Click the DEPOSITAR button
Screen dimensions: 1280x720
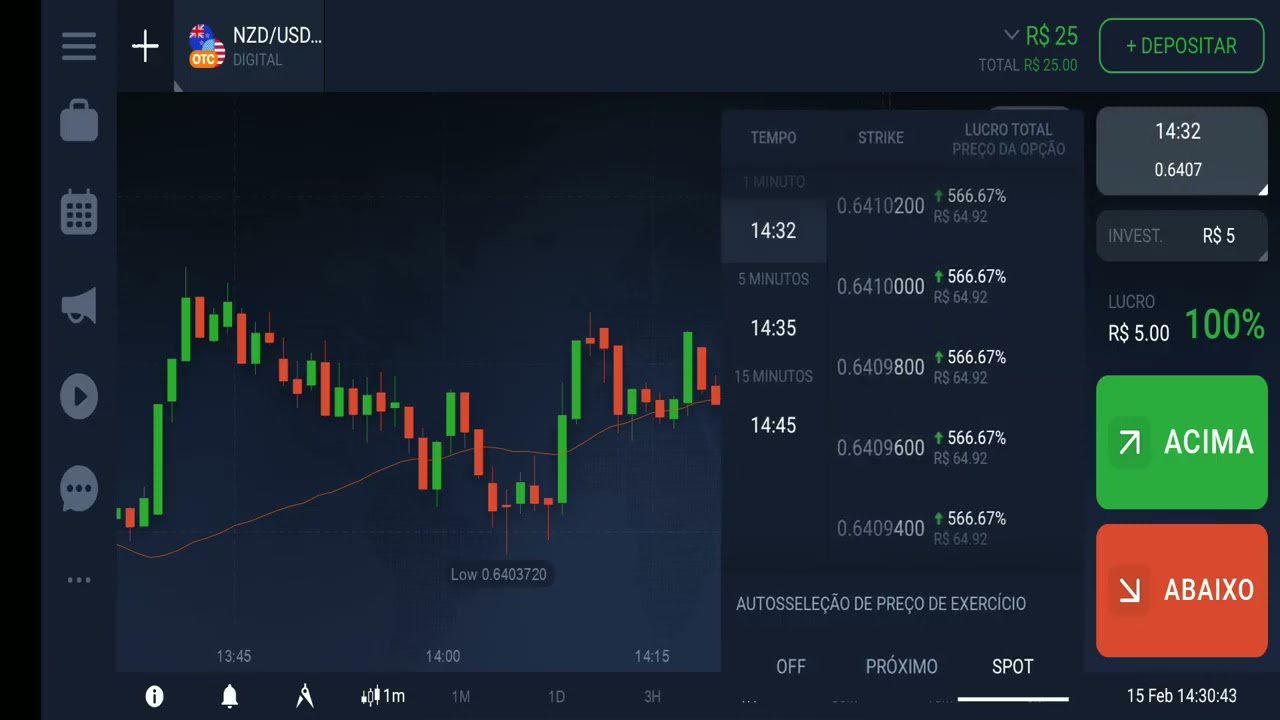1181,45
